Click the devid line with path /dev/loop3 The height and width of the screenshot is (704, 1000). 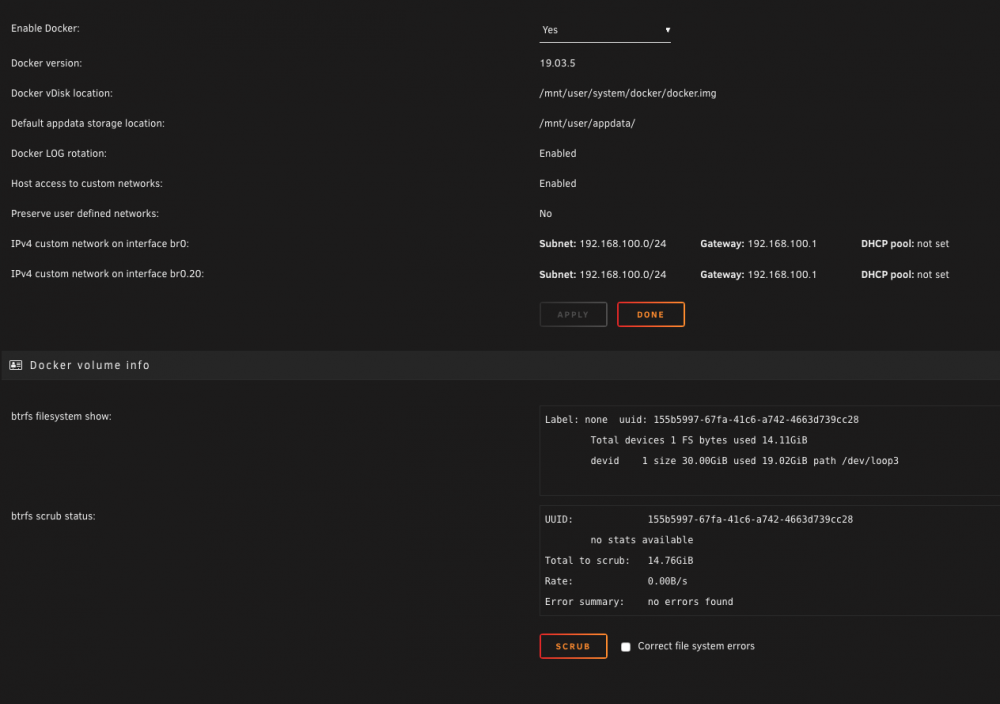[x=744, y=460]
